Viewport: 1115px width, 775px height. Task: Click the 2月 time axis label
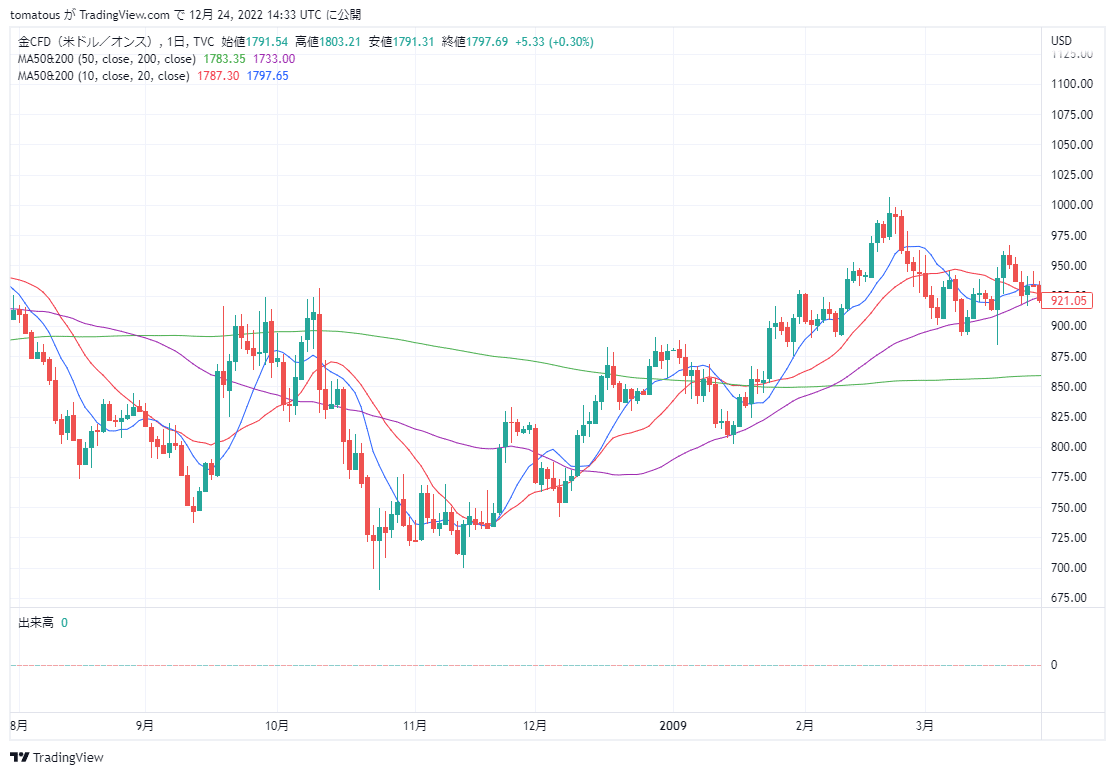[804, 726]
